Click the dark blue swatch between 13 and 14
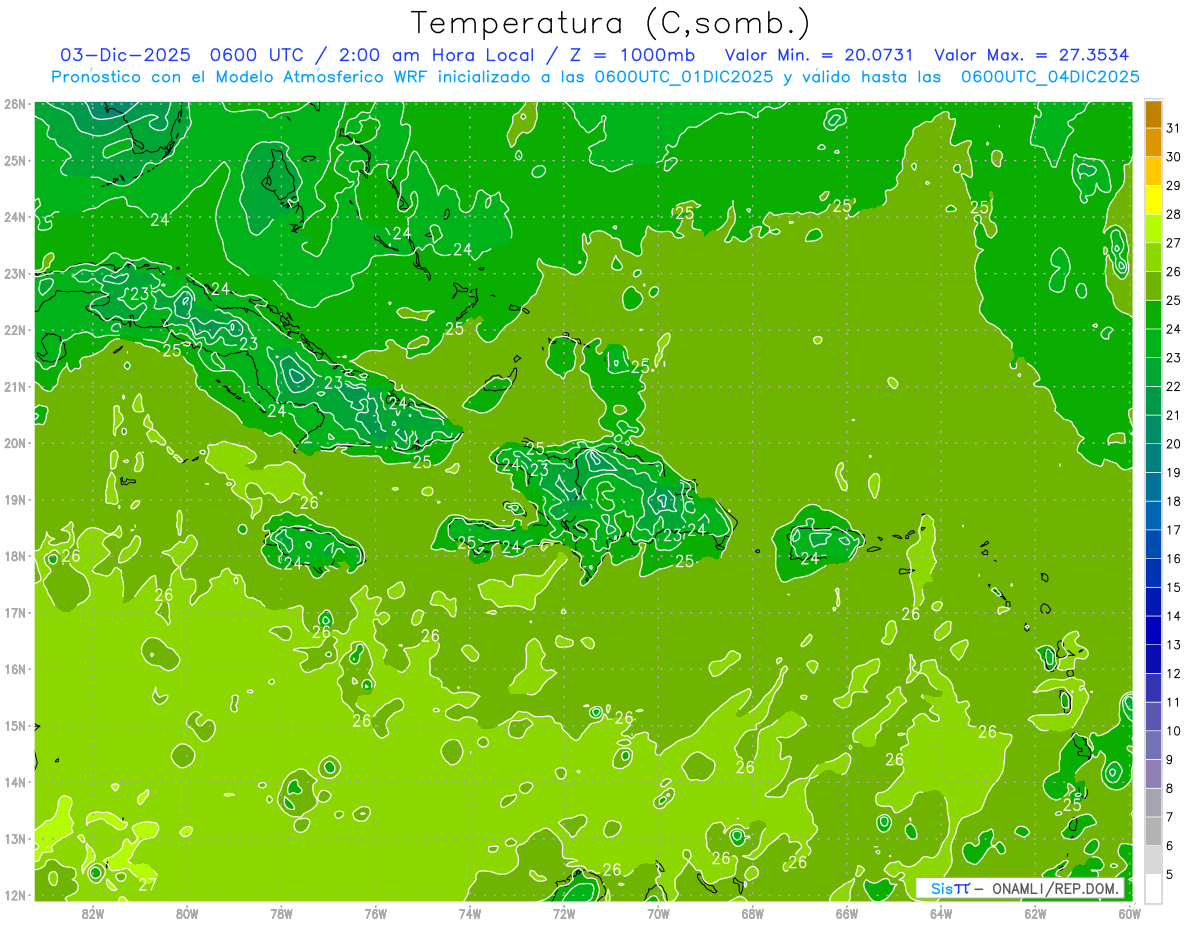The height and width of the screenshot is (927, 1200). pos(1153,630)
